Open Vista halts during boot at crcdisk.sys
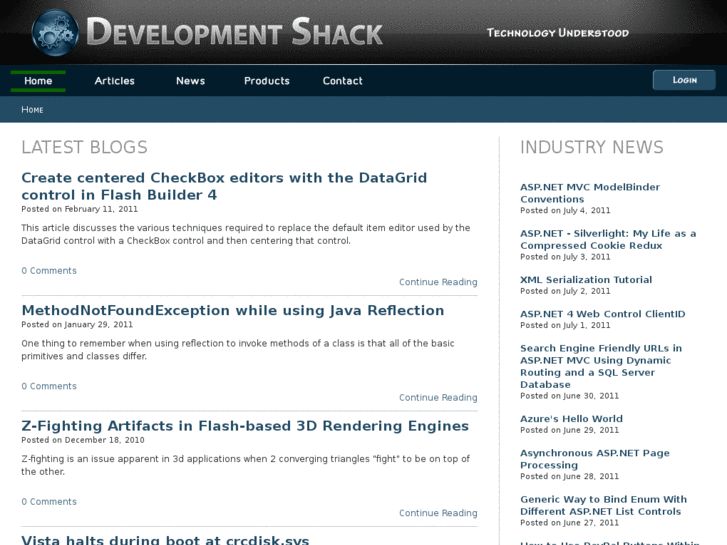Screen dimensions: 727x545 pos(165,540)
